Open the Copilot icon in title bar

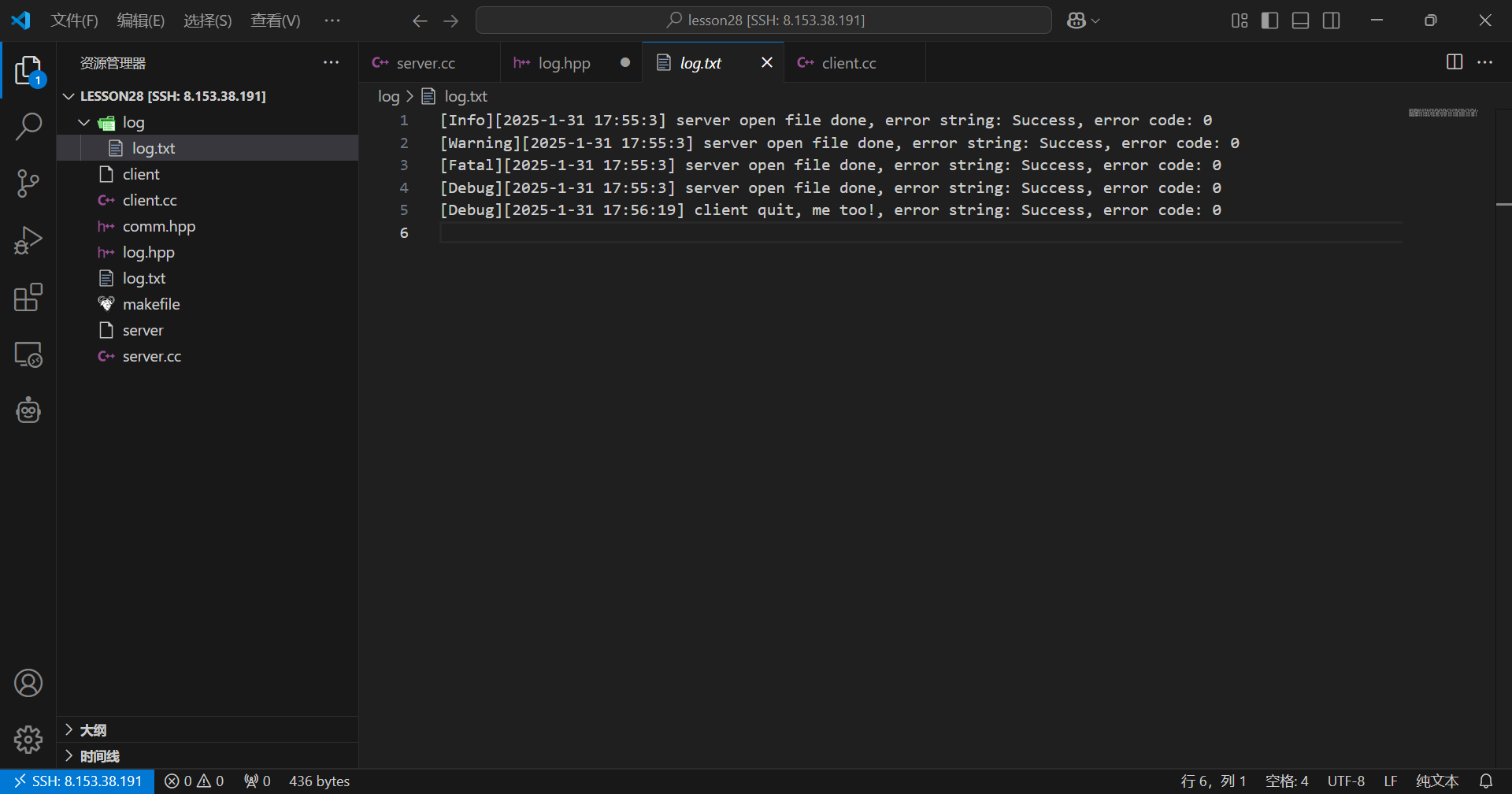point(1076,20)
